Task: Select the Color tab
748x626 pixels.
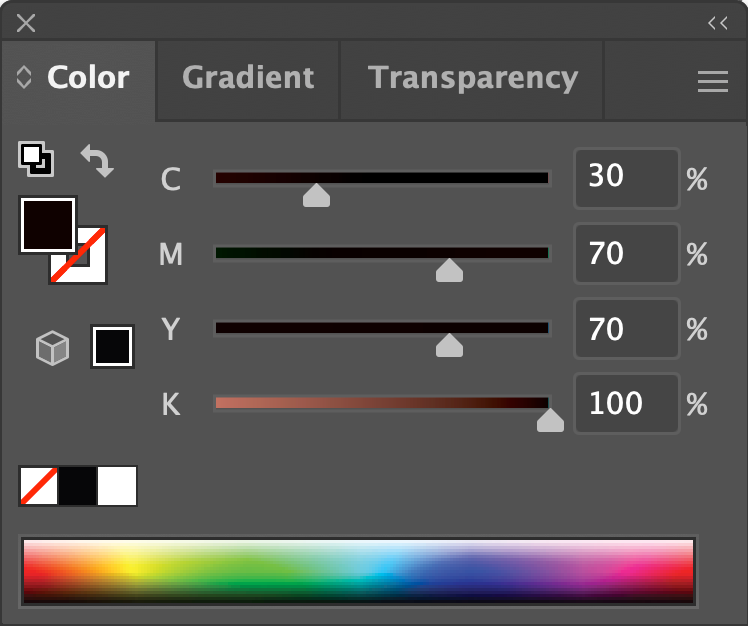Action: (x=88, y=78)
